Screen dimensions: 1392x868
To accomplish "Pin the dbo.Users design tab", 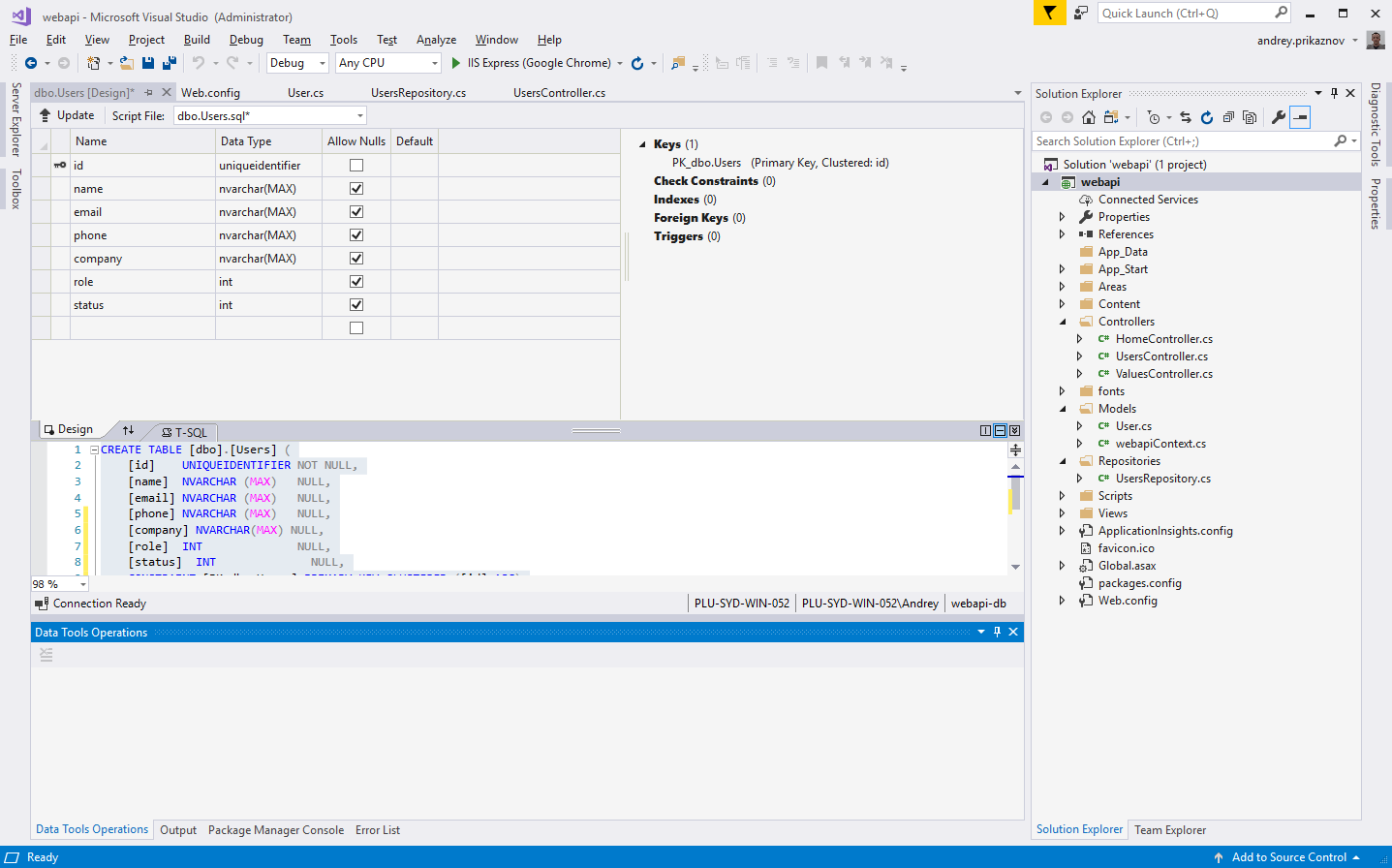I will click(x=148, y=93).
